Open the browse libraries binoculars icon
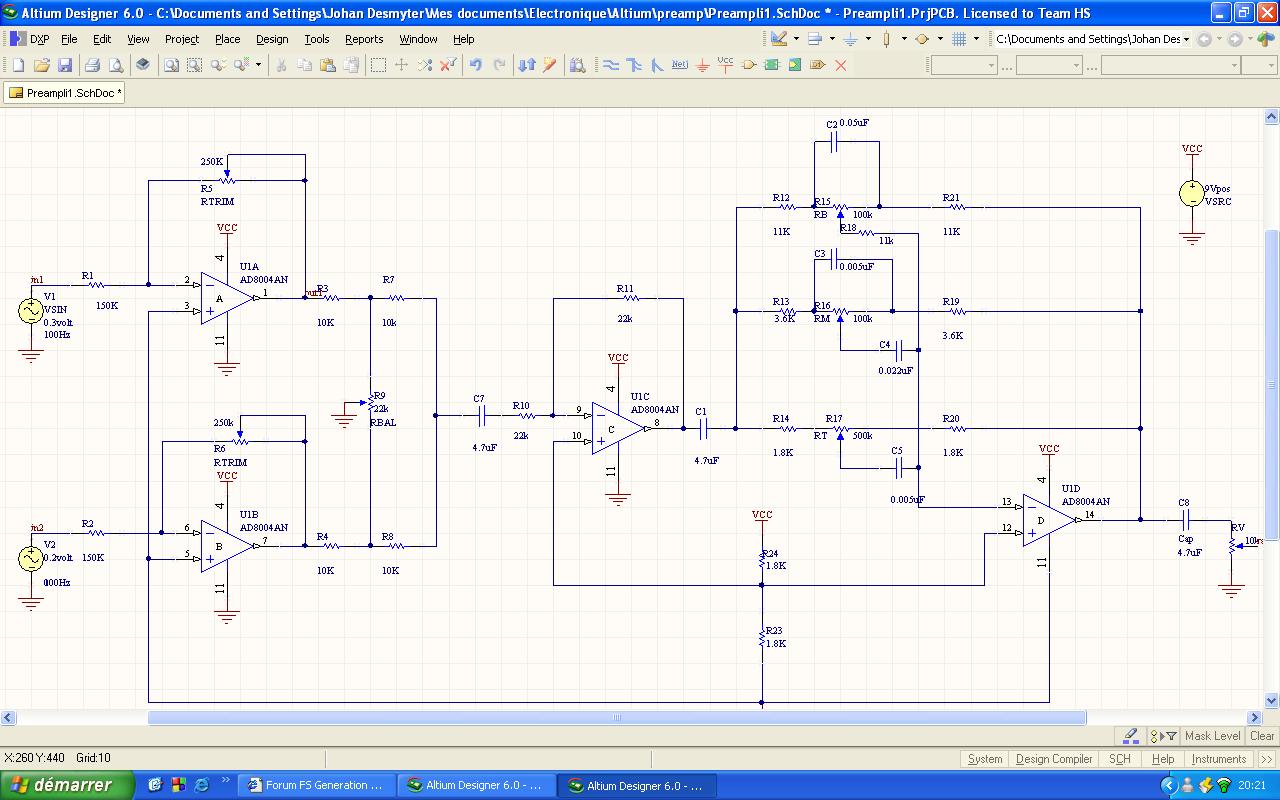The width and height of the screenshot is (1280, 800). [x=577, y=65]
